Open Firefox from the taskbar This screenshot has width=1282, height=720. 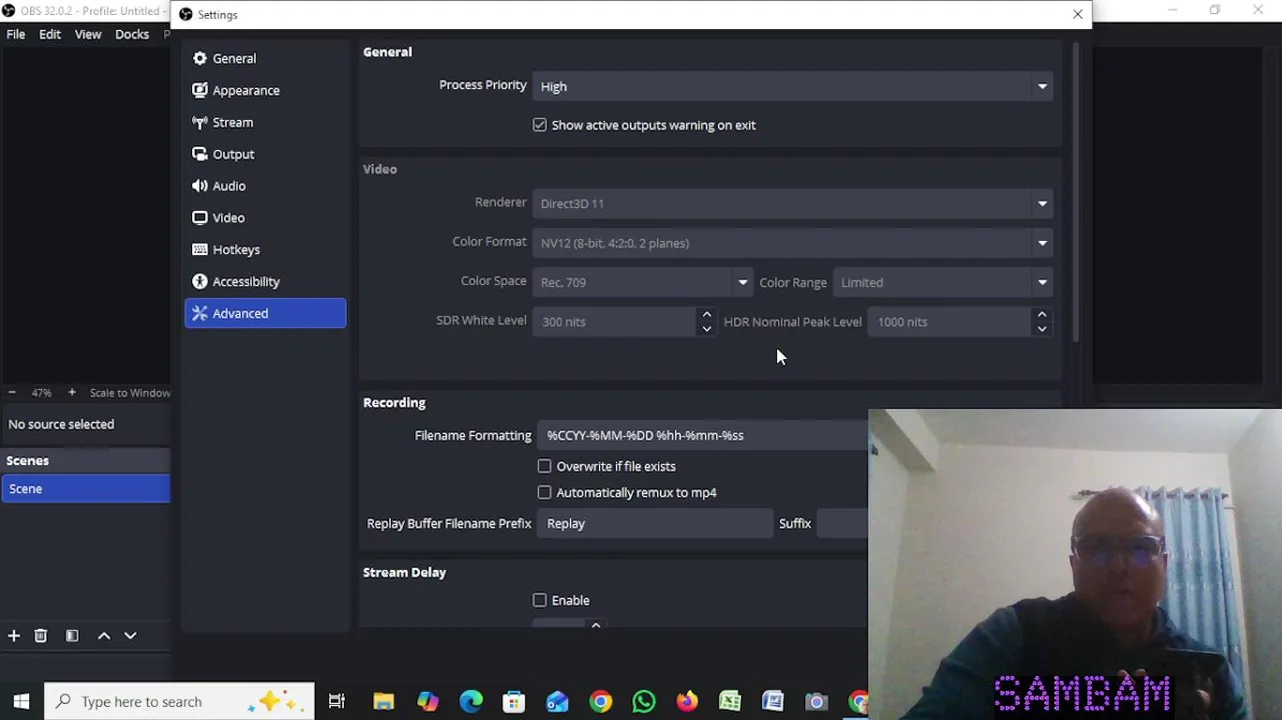[x=687, y=701]
